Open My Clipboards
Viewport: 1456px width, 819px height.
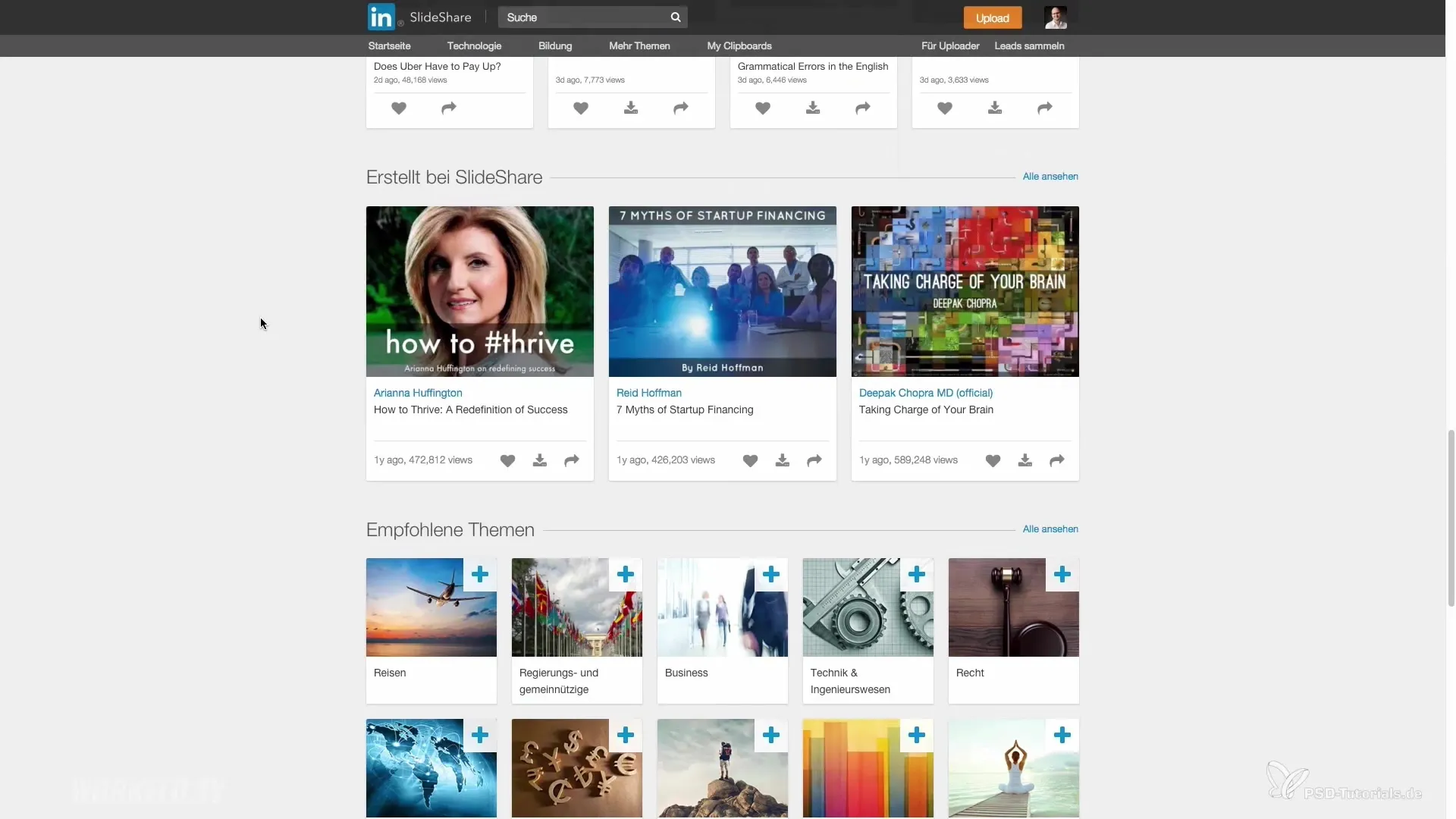point(739,45)
